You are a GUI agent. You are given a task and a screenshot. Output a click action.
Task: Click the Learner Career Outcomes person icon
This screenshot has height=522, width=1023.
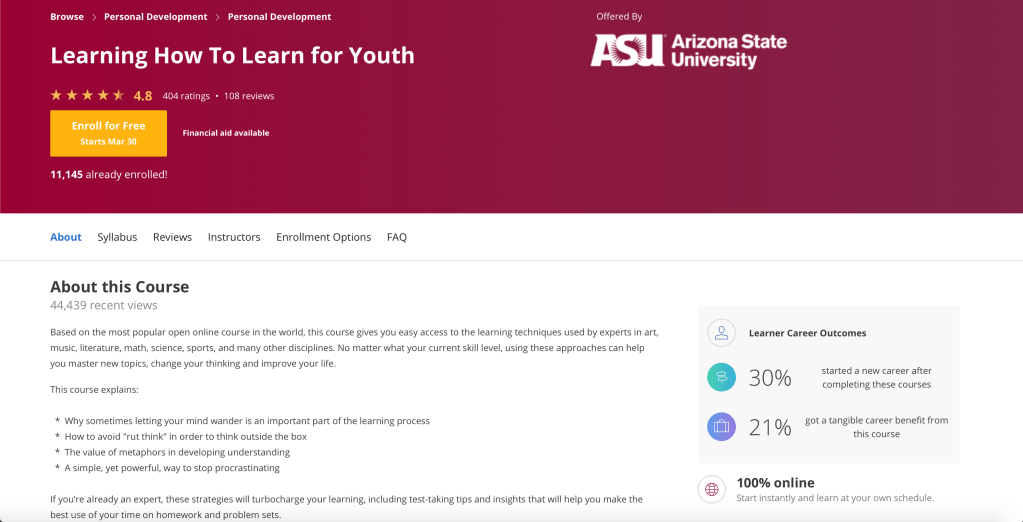pos(720,333)
